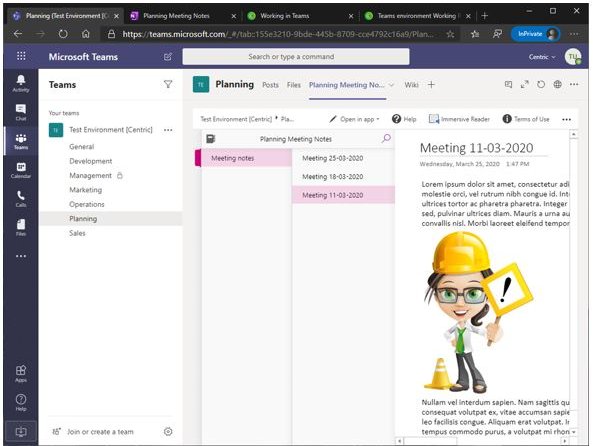Click the page title Meeting 11-03-2020
The width and height of the screenshot is (593, 446).
477,148
